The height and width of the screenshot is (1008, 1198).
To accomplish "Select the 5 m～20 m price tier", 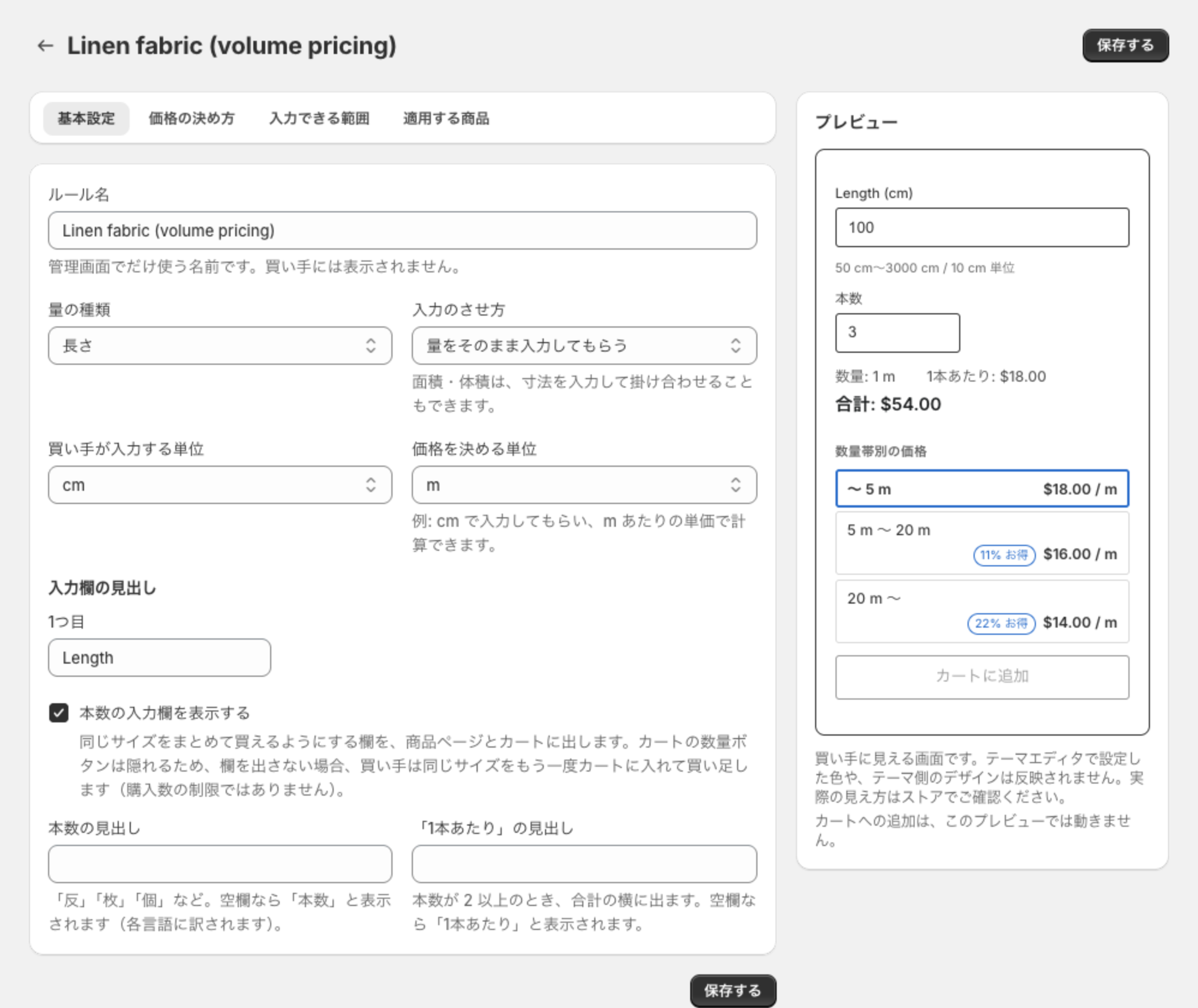I will coord(982,542).
